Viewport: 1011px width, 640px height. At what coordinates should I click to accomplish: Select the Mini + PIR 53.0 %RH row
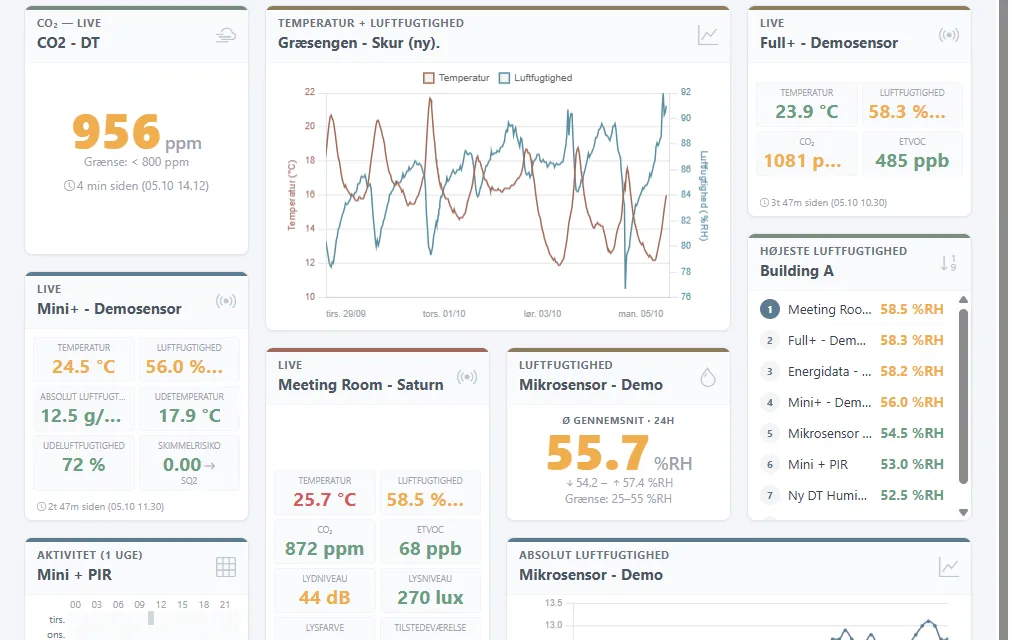(x=852, y=464)
